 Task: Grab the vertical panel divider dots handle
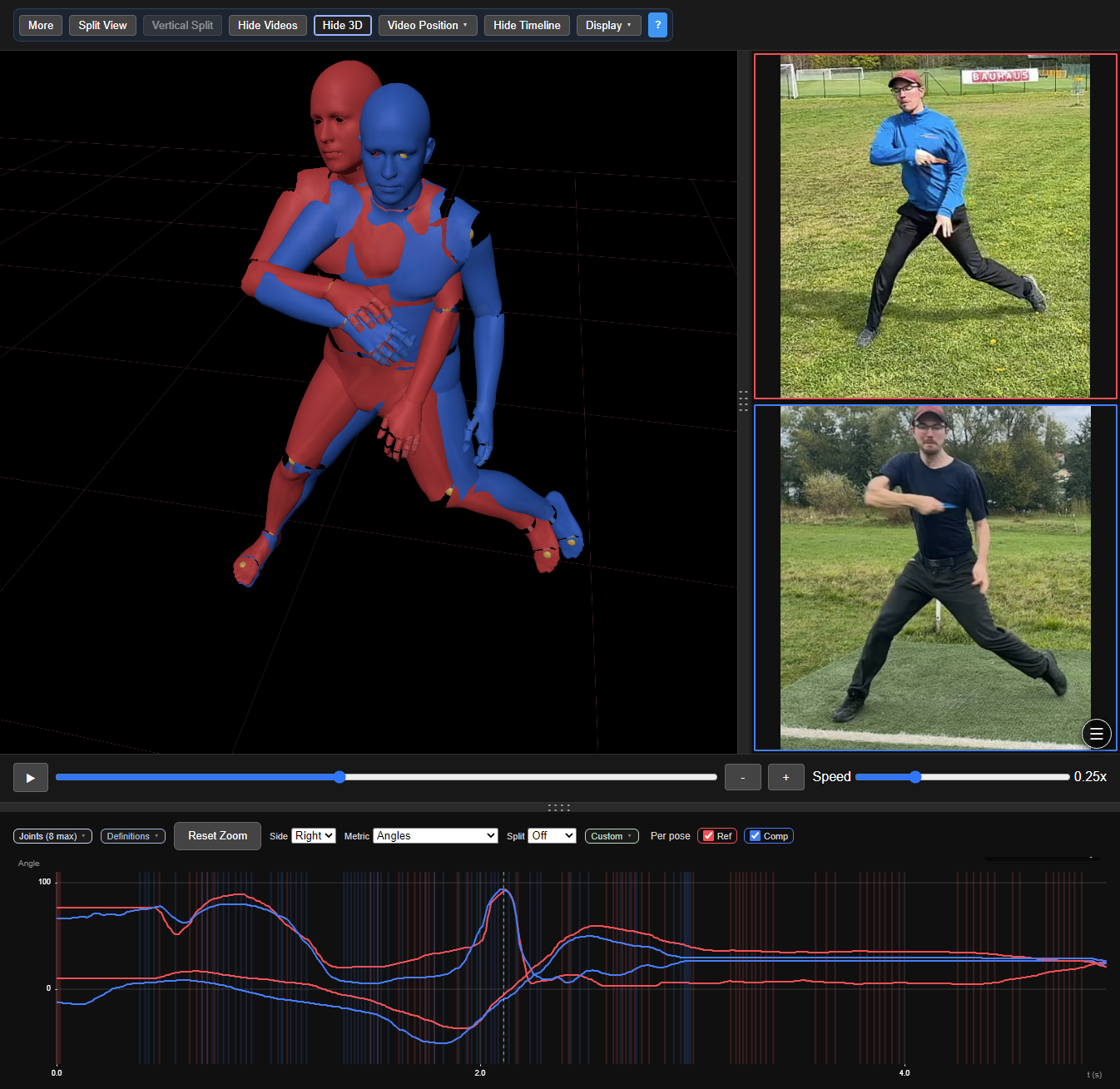coord(743,401)
